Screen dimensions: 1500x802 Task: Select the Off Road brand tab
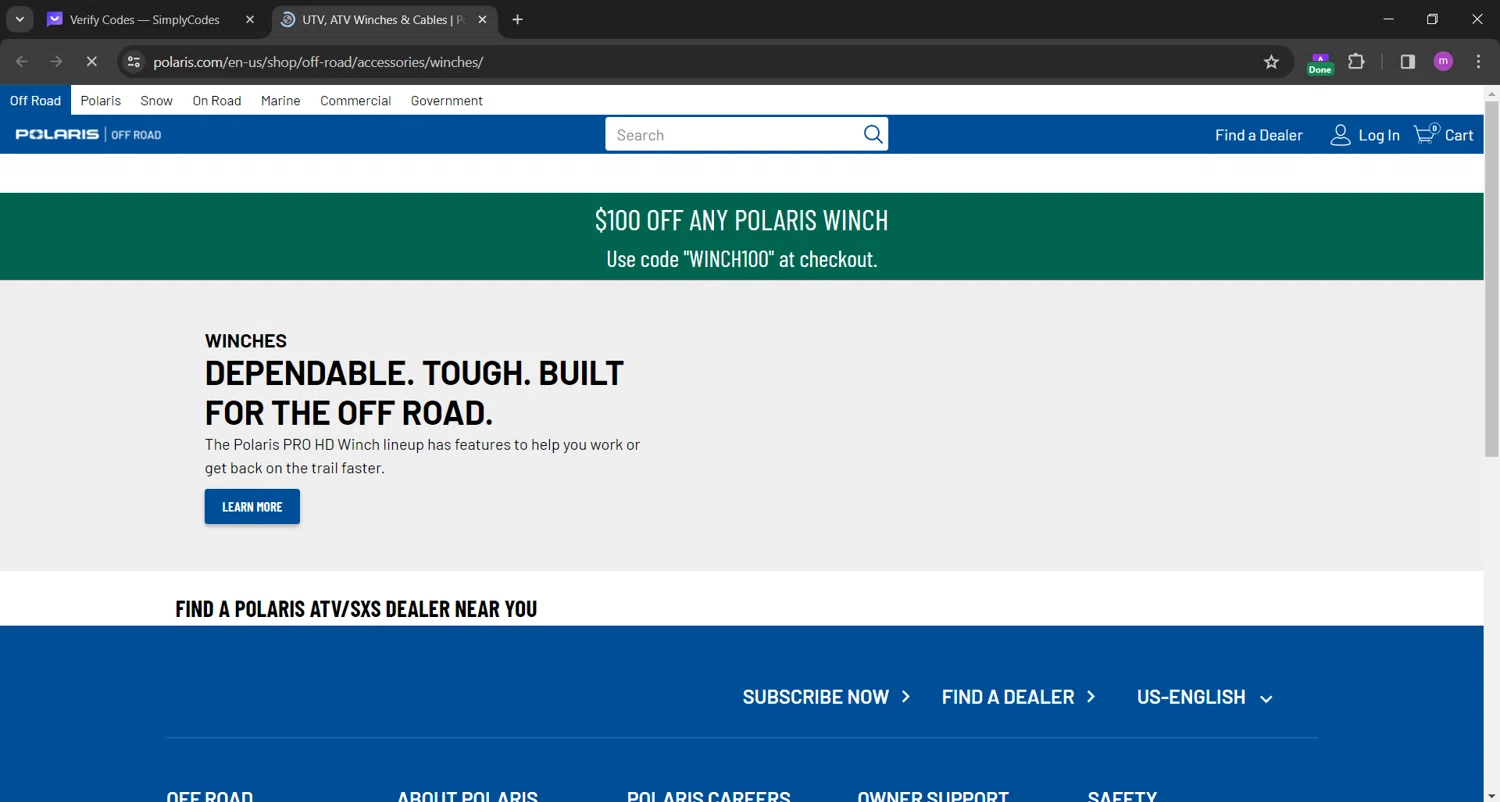35,100
